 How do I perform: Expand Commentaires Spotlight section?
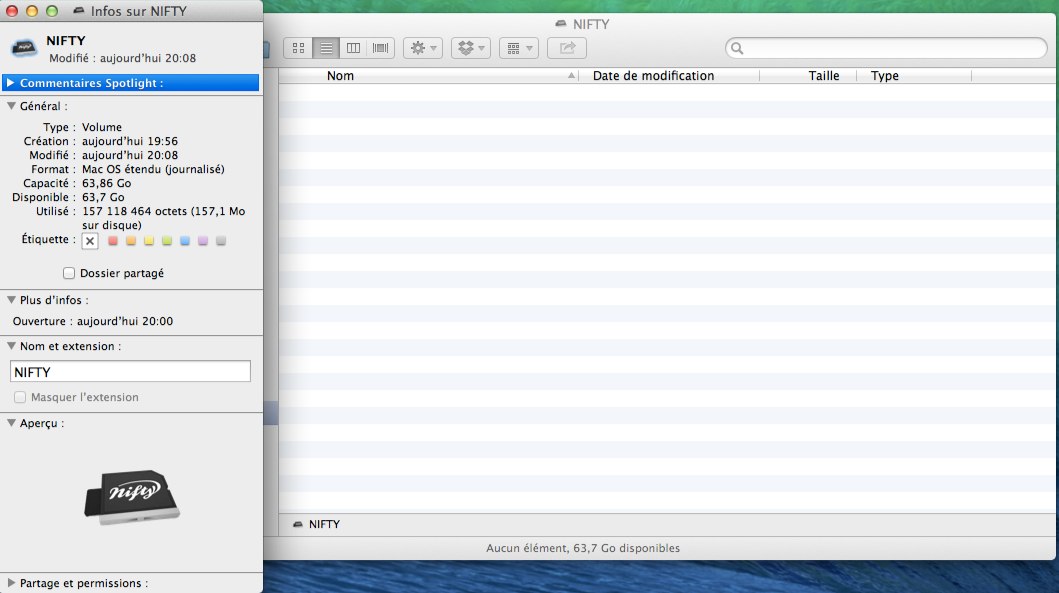point(11,82)
